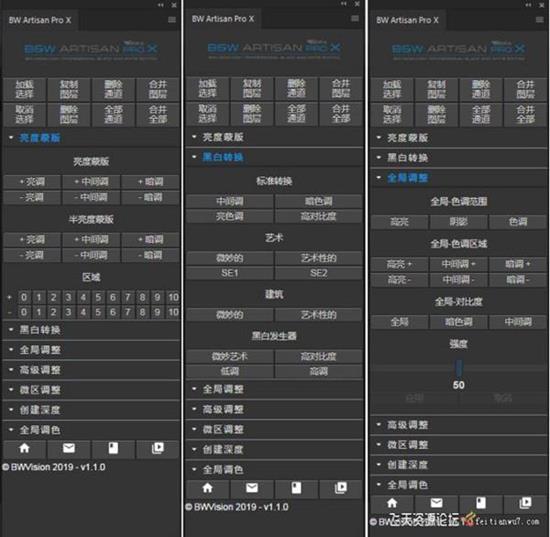Click 全部通道 button in right panel

click(481, 114)
